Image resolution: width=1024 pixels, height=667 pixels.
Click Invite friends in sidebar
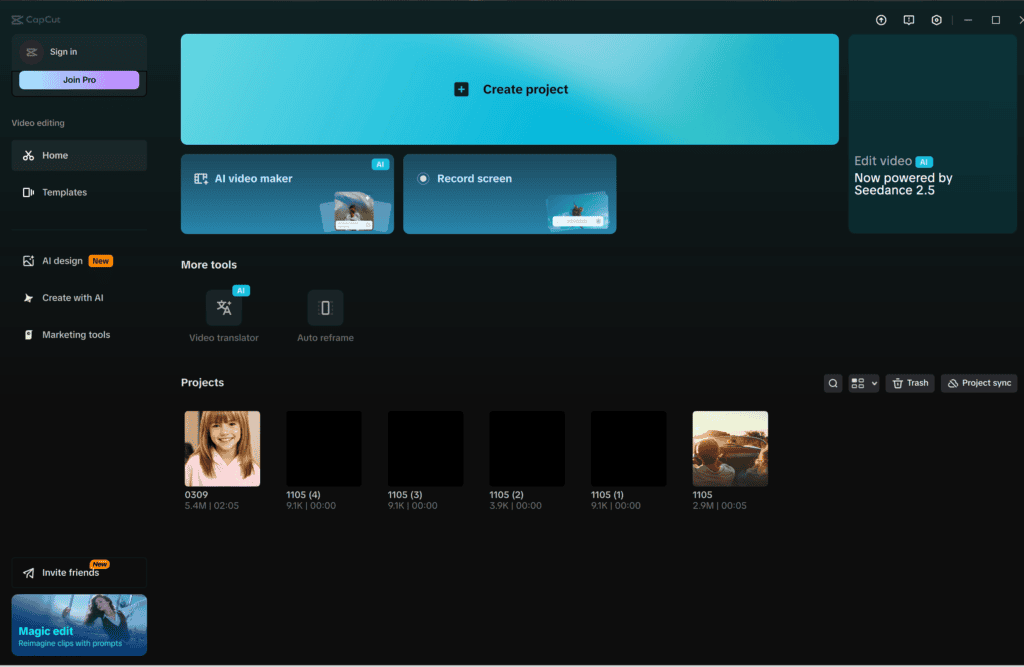[79, 572]
